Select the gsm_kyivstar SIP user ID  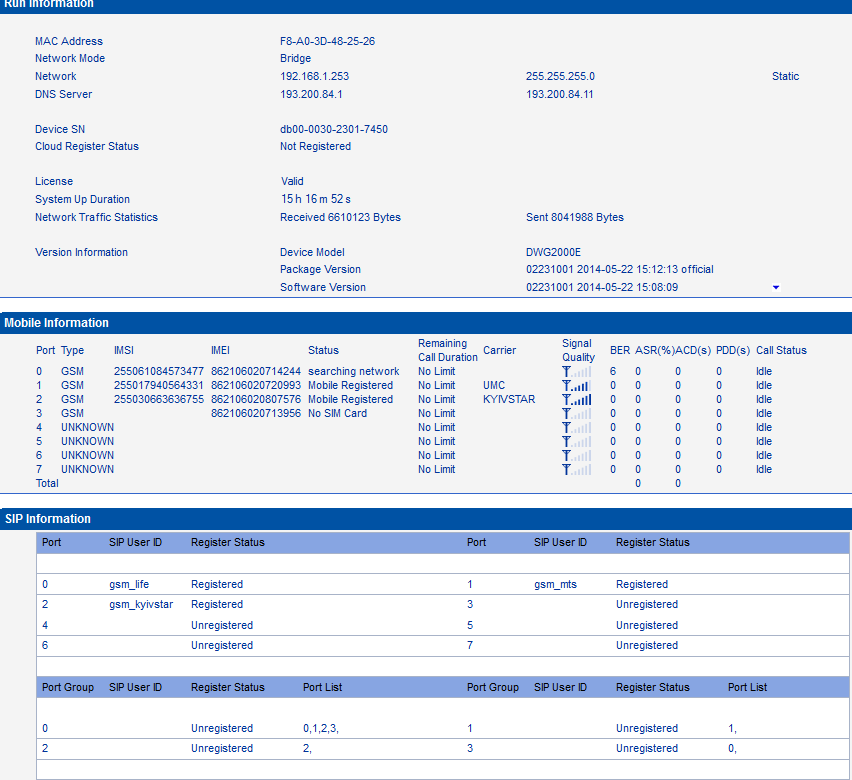pos(141,604)
